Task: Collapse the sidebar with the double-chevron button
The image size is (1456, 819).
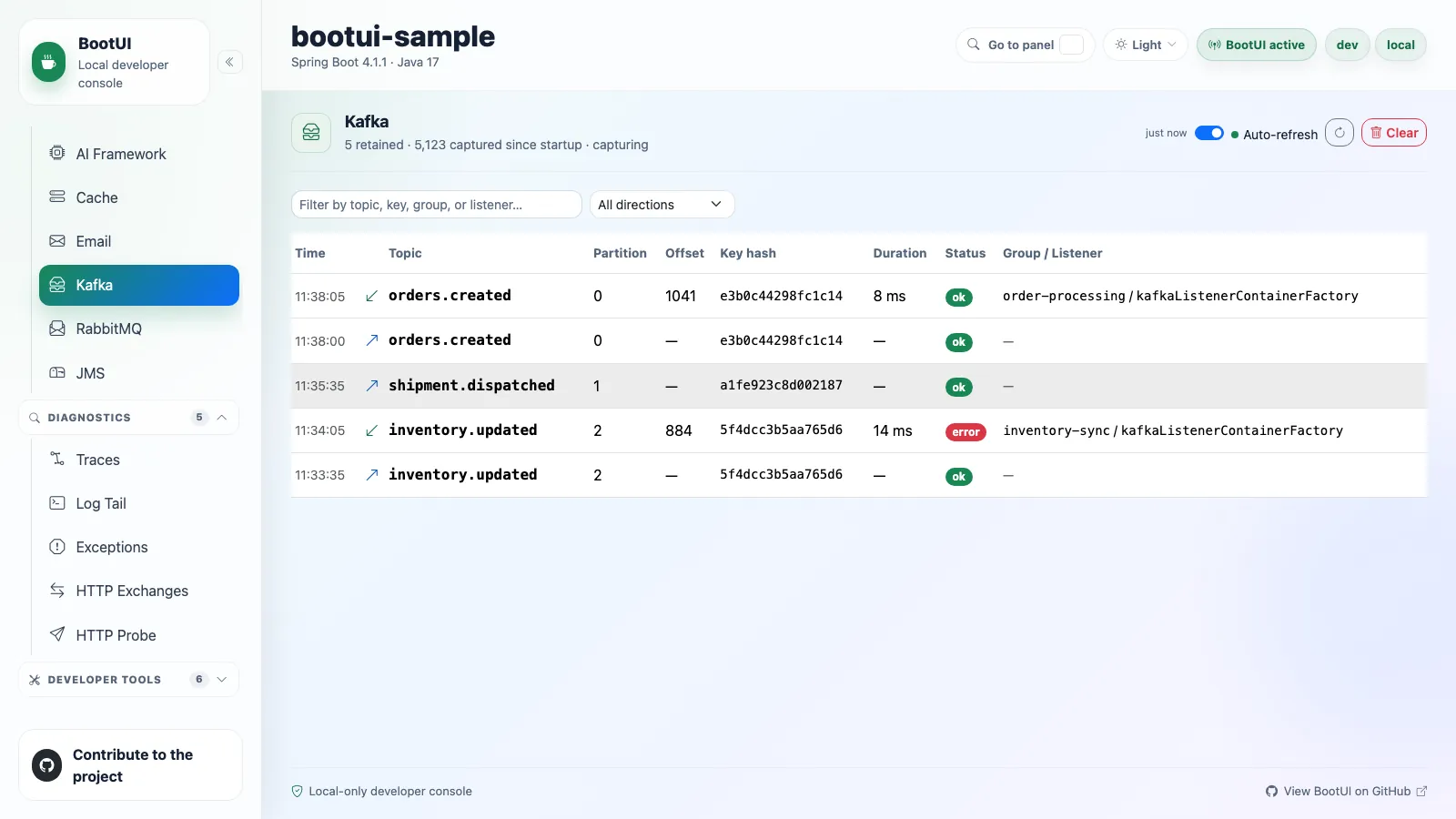Action: click(229, 62)
